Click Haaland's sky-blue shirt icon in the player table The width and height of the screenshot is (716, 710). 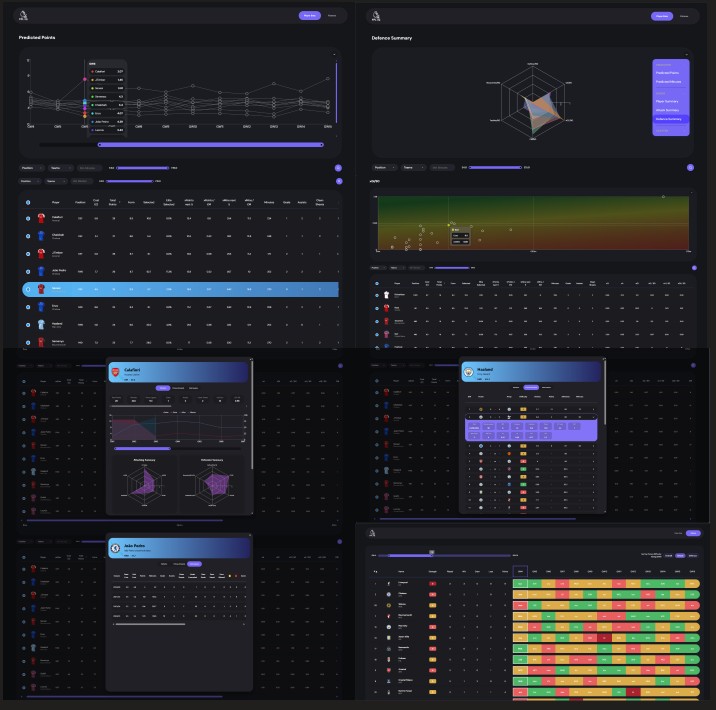pos(43,325)
